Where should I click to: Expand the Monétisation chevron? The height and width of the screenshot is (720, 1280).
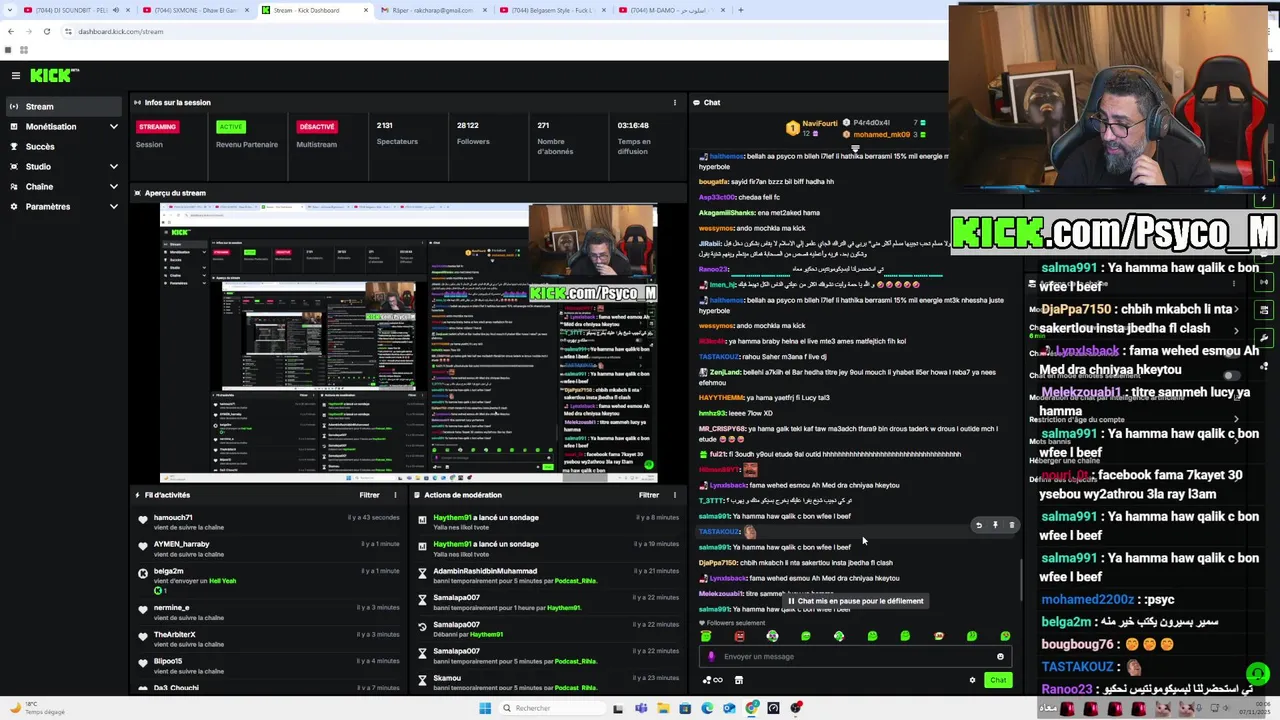[x=113, y=127]
